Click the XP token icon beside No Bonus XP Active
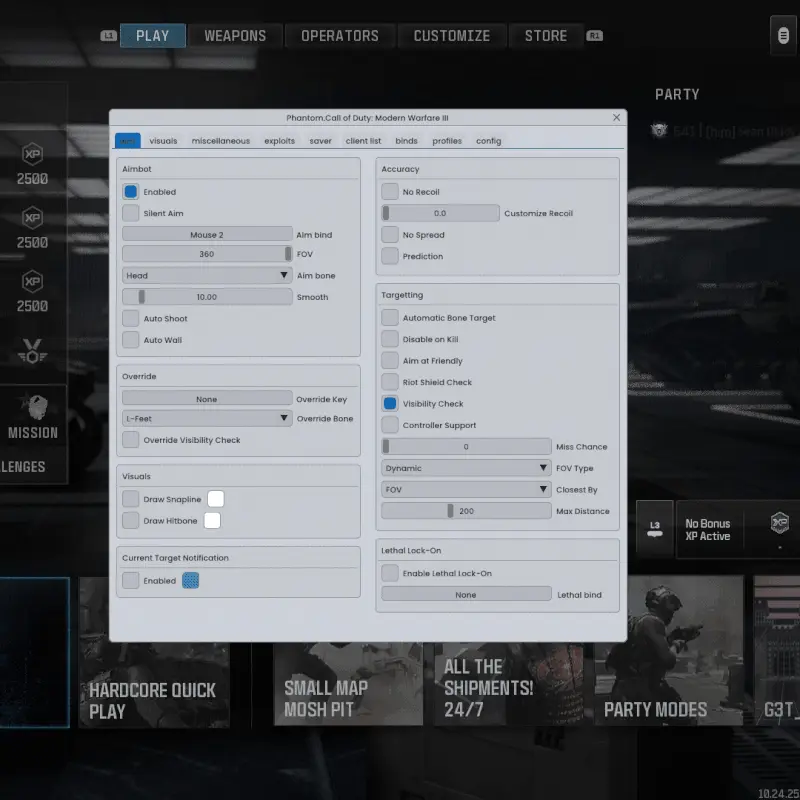 pyautogui.click(x=780, y=523)
